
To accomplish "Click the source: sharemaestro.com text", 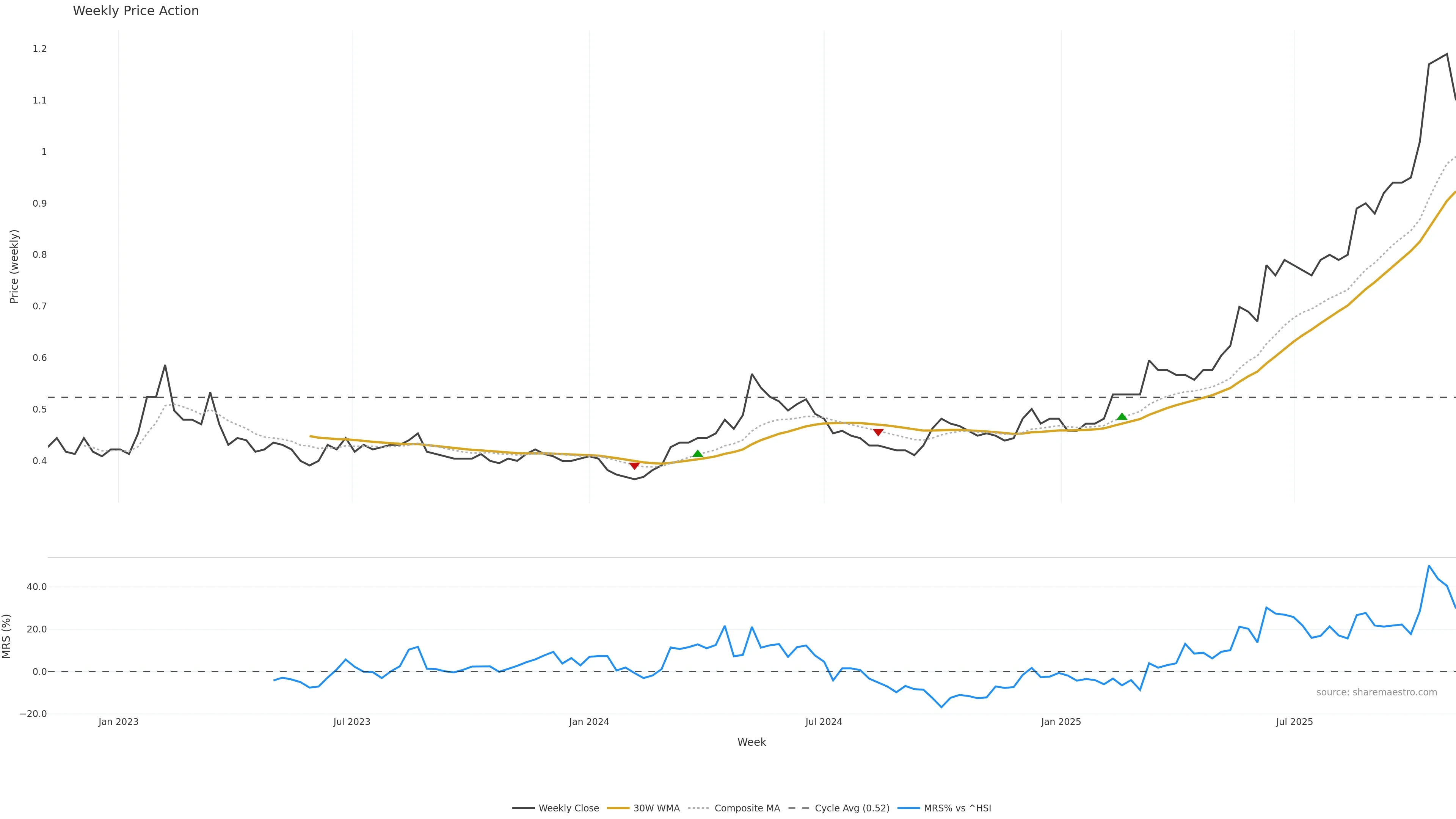I will (x=1376, y=692).
